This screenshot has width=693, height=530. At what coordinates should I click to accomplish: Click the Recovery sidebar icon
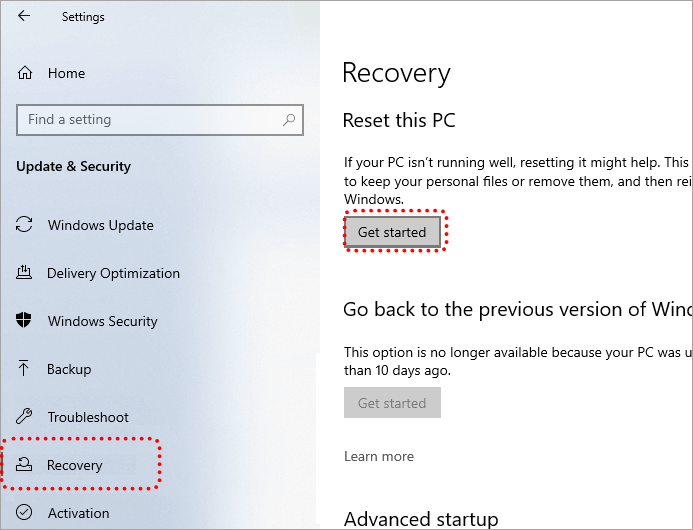(25, 465)
